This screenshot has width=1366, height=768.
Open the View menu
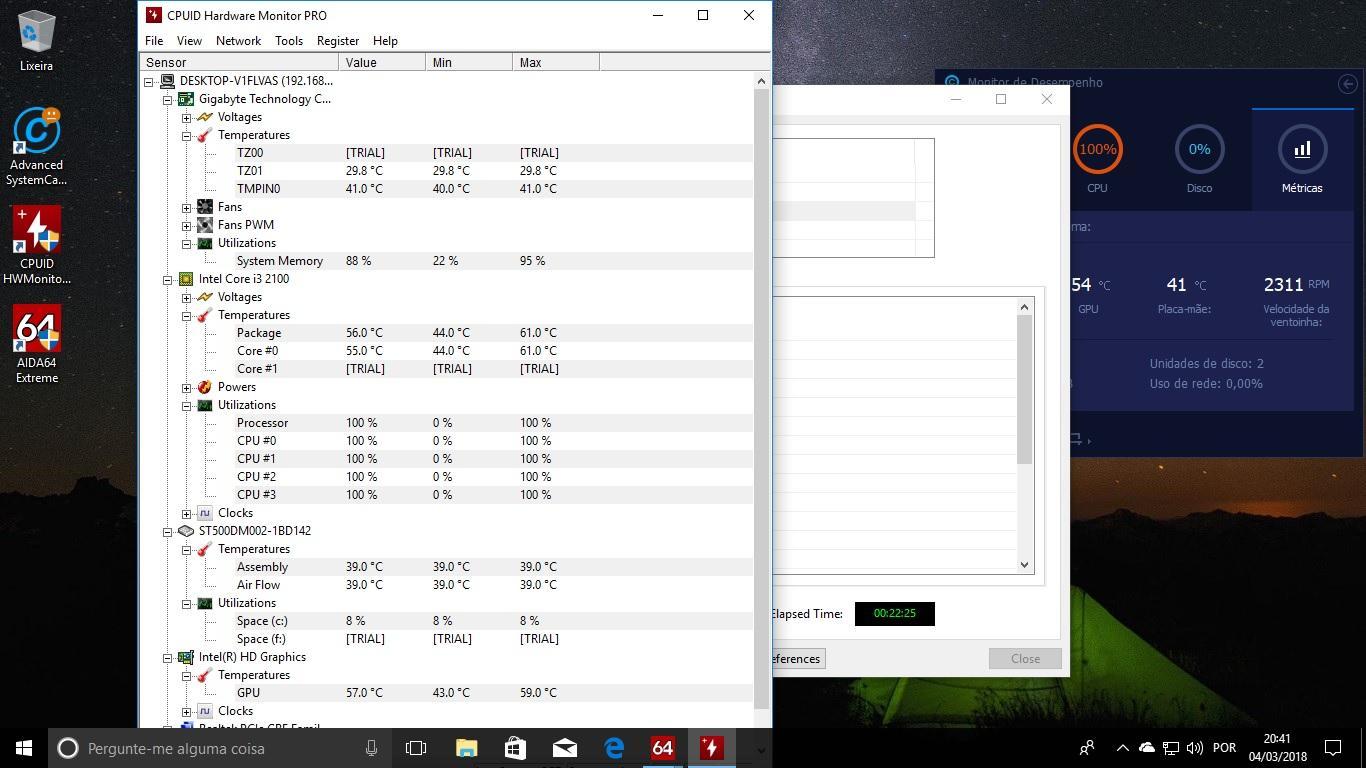[x=189, y=41]
